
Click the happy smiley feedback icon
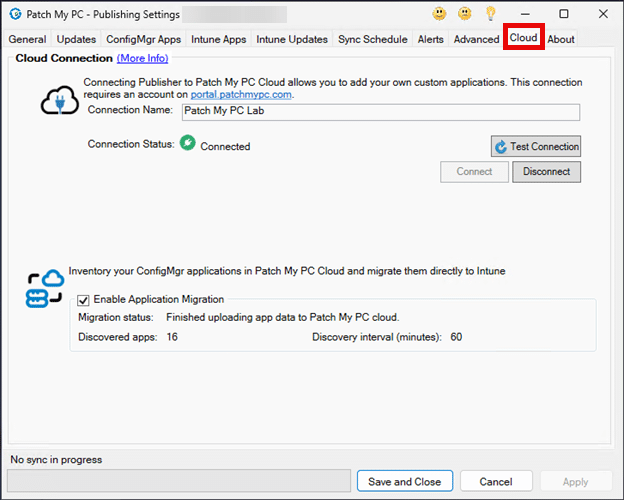click(x=439, y=14)
